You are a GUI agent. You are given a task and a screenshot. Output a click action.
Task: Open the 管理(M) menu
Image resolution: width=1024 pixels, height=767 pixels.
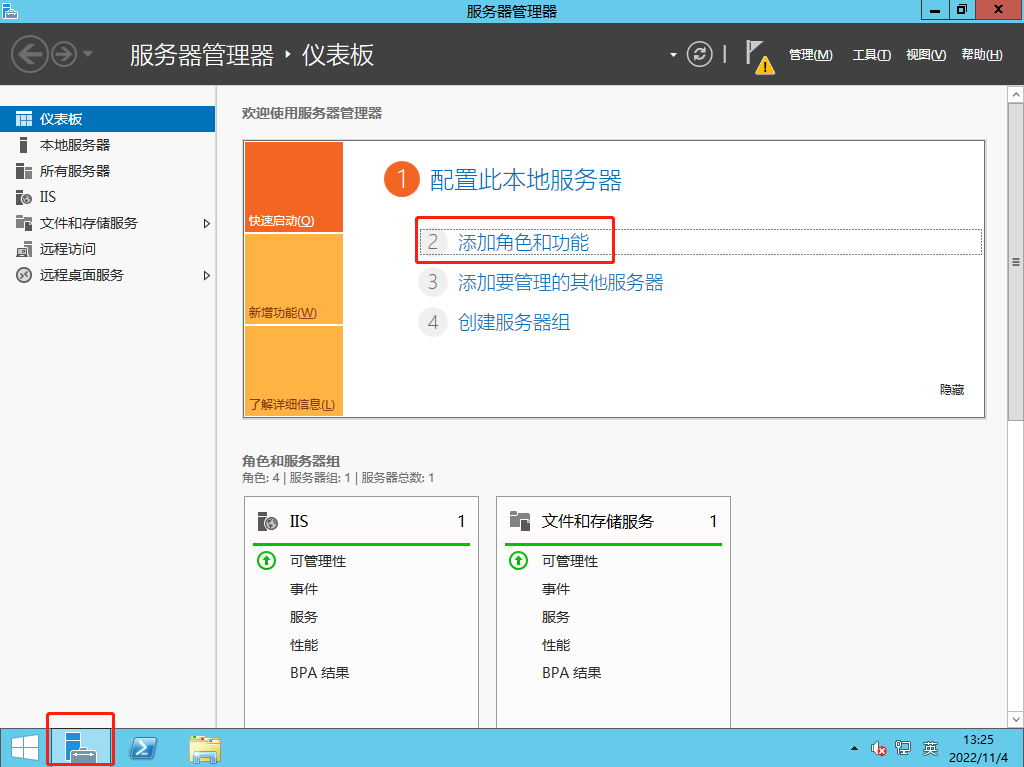click(811, 55)
